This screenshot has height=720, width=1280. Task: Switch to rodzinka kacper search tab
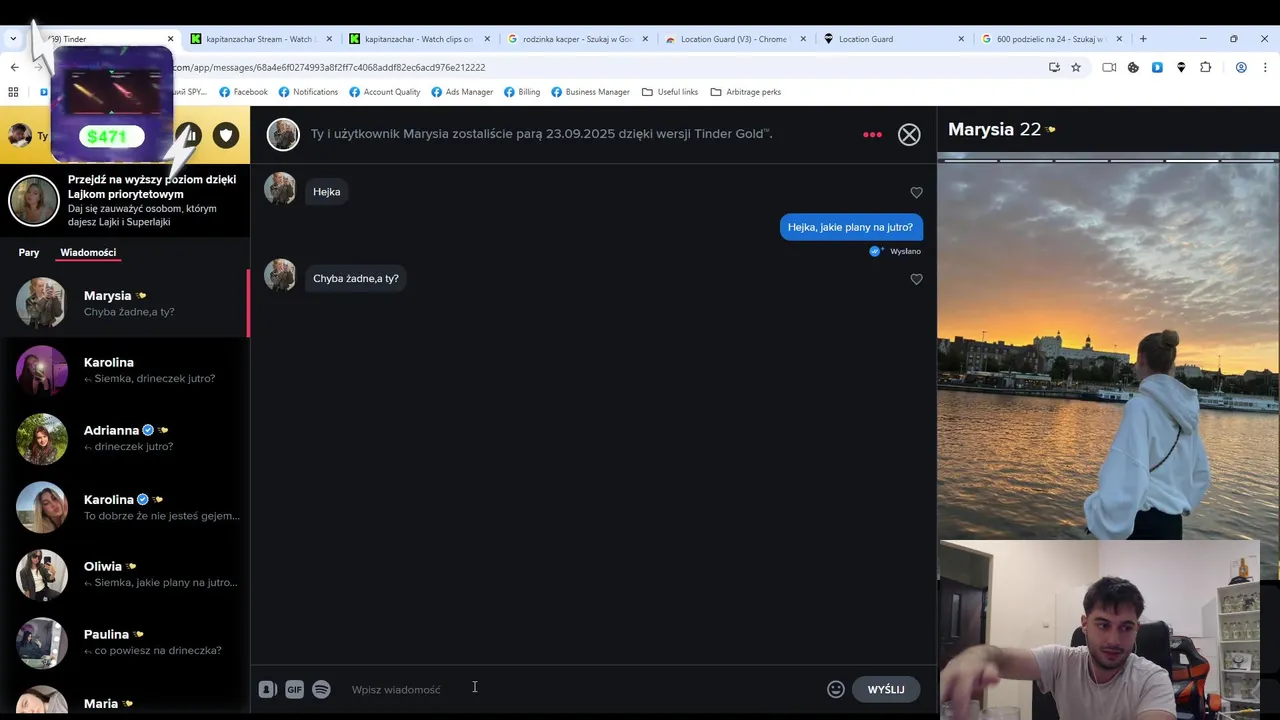(577, 39)
